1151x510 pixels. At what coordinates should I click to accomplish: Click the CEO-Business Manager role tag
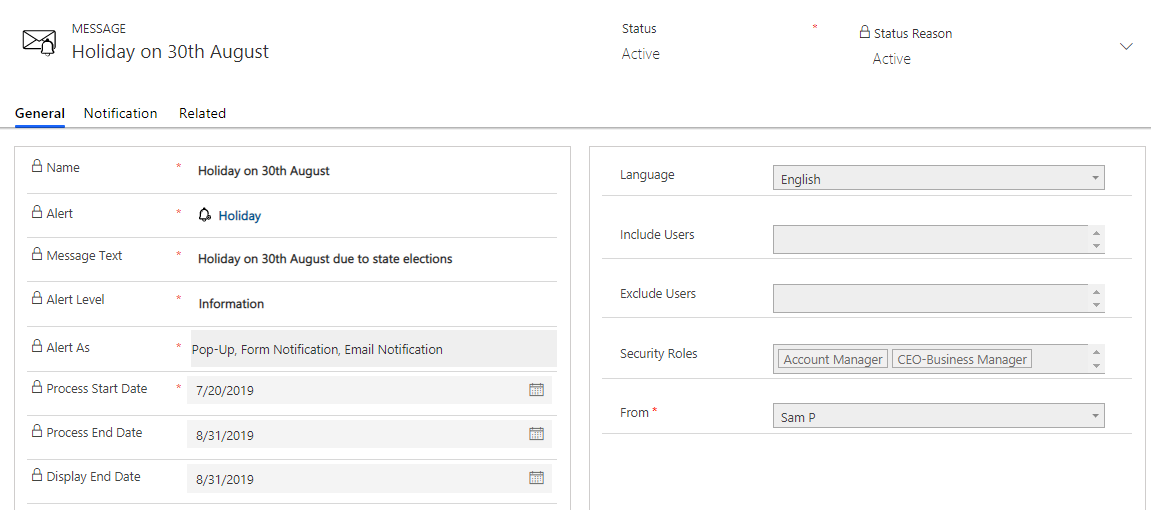point(961,359)
